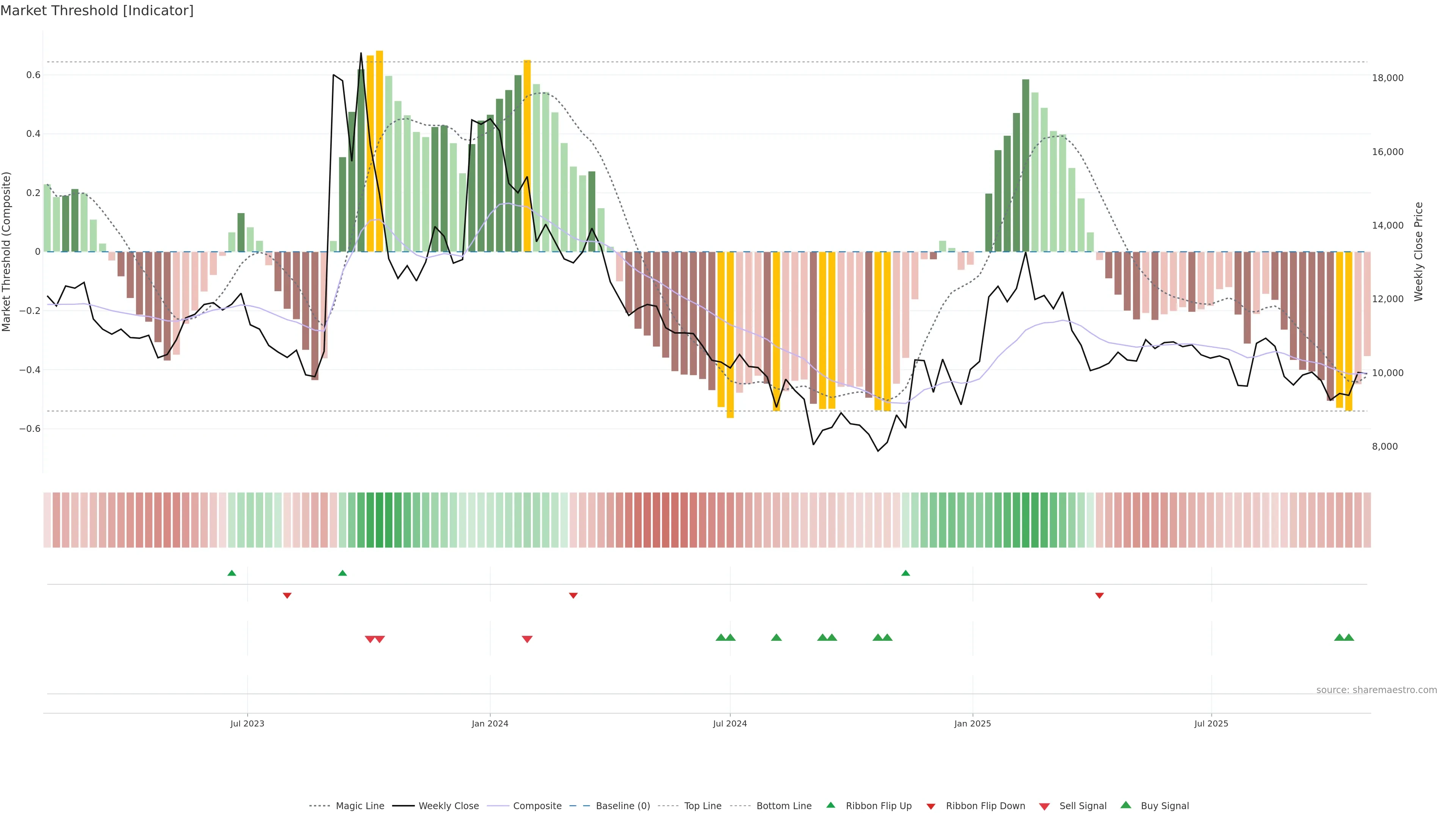Click the Jan 2025 axis label
The height and width of the screenshot is (819, 1456).
[972, 723]
